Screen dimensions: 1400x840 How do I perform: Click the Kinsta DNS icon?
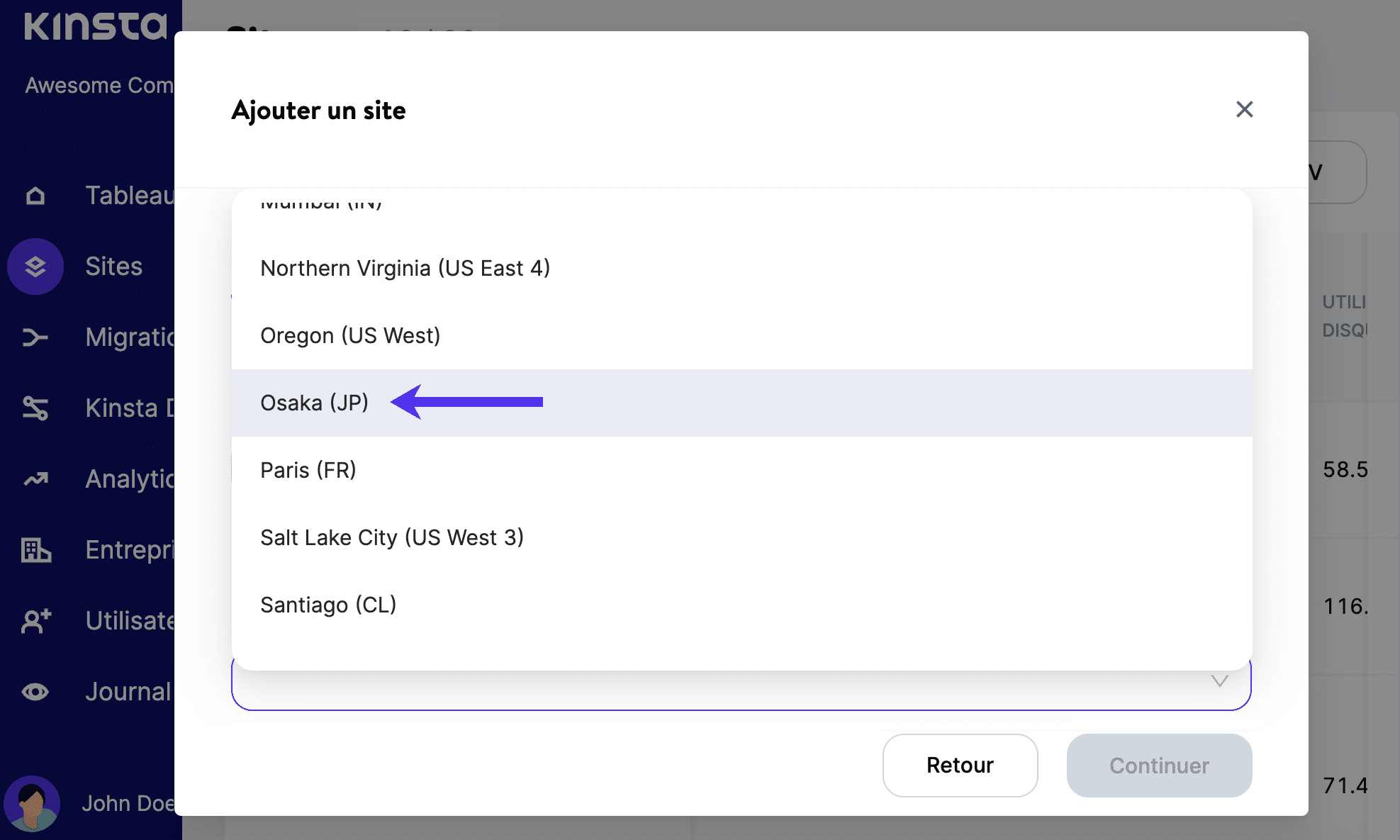pos(35,408)
